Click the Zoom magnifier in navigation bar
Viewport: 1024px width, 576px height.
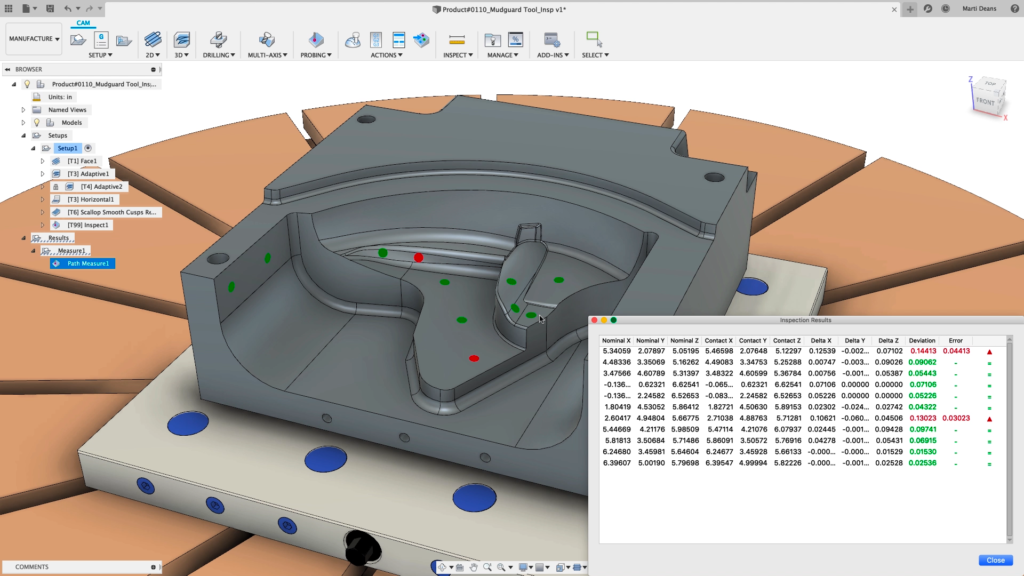[489, 567]
